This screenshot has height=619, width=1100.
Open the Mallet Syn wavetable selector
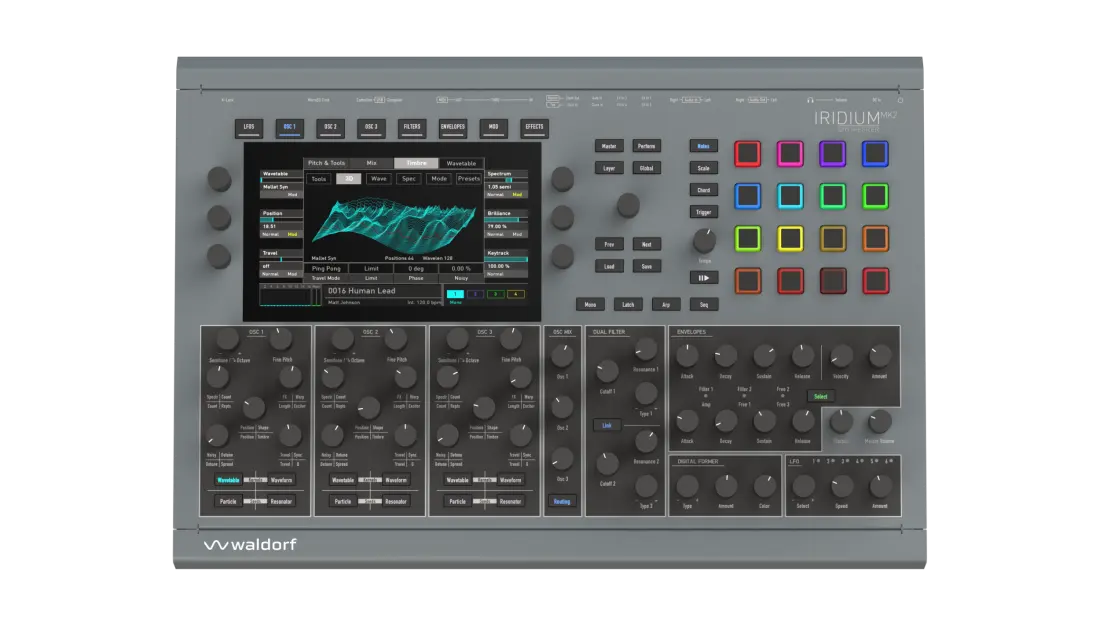281,187
